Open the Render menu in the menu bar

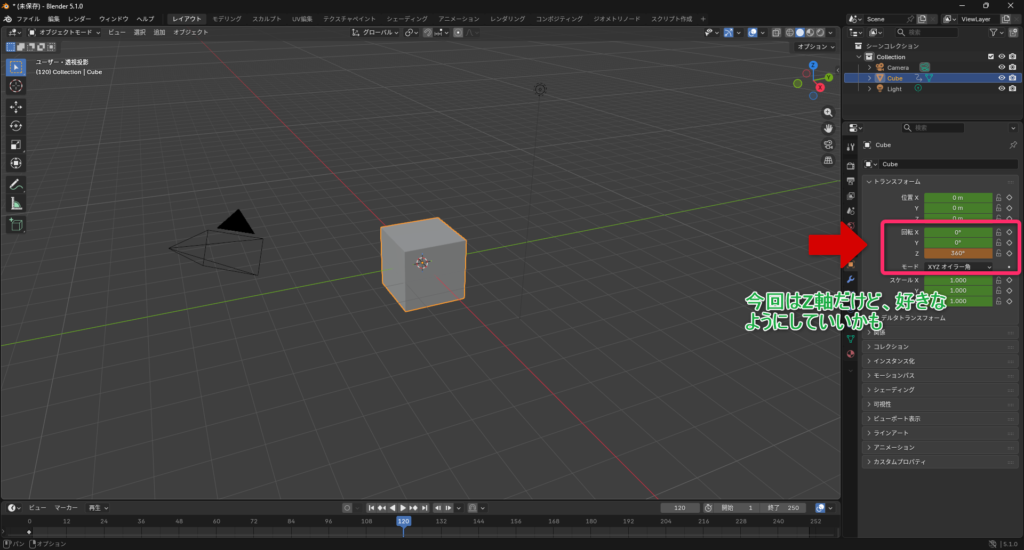tap(79, 19)
